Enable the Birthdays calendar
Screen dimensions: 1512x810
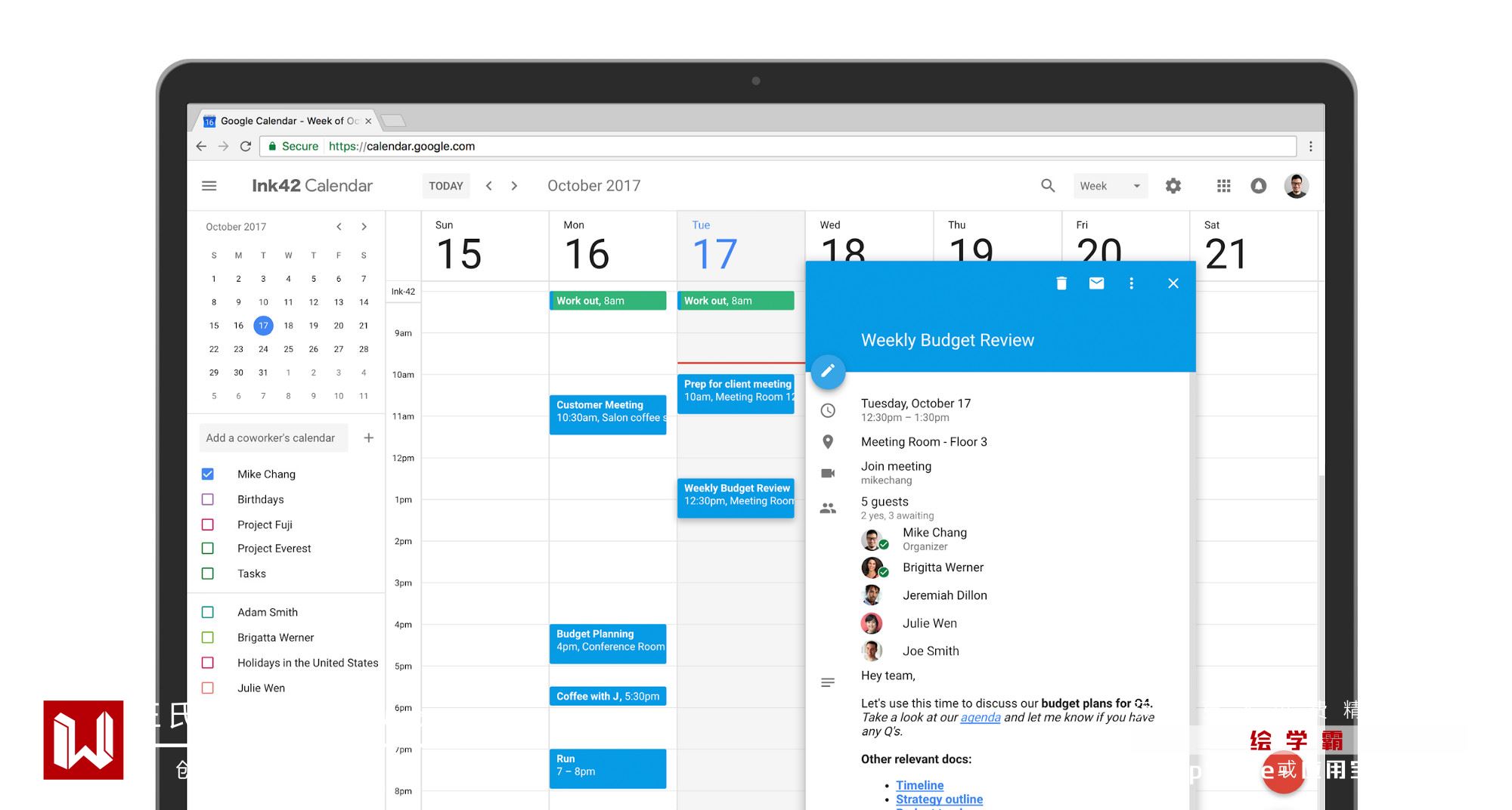(x=208, y=499)
